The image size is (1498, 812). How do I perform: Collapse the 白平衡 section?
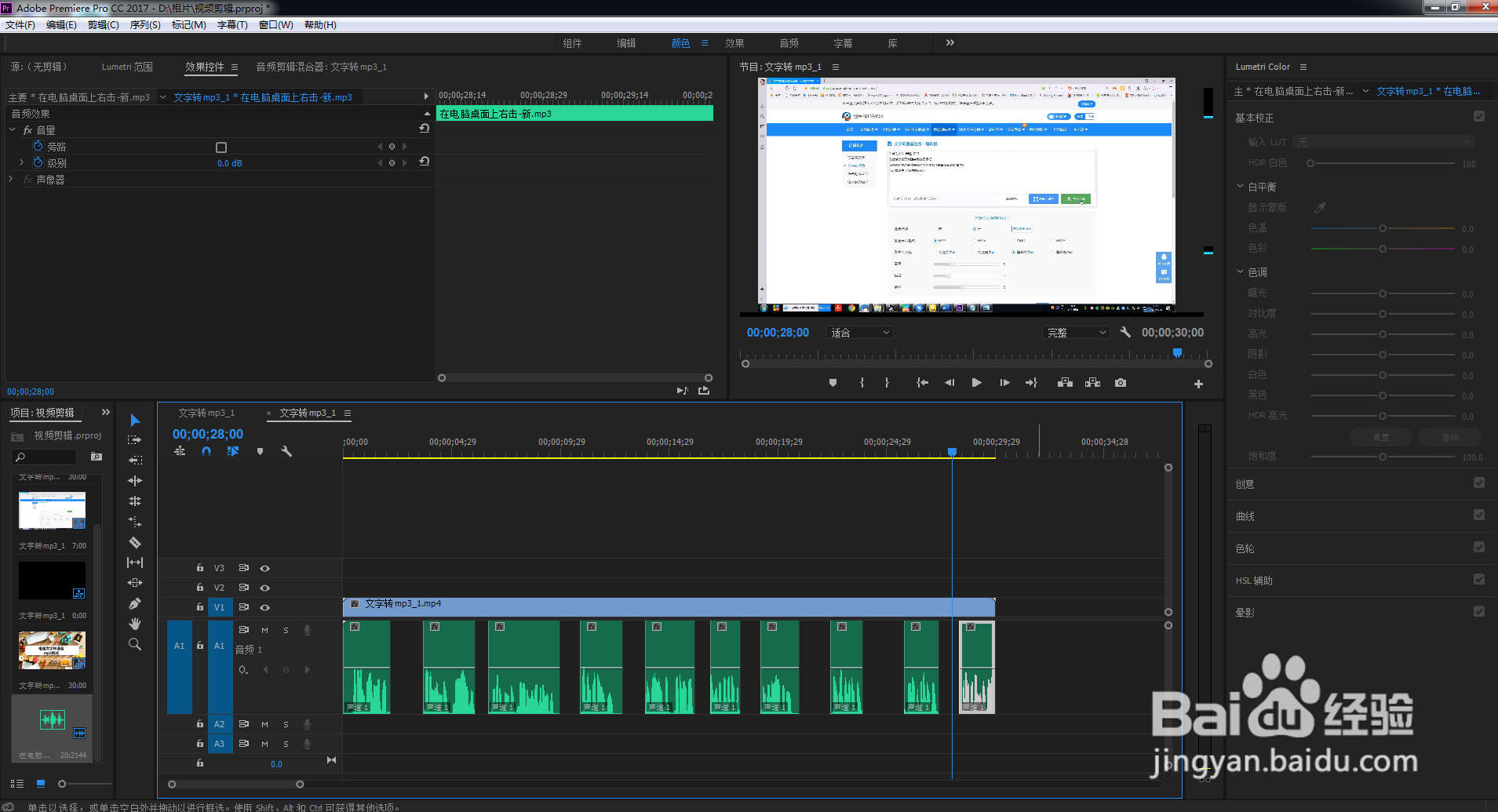[x=1240, y=187]
